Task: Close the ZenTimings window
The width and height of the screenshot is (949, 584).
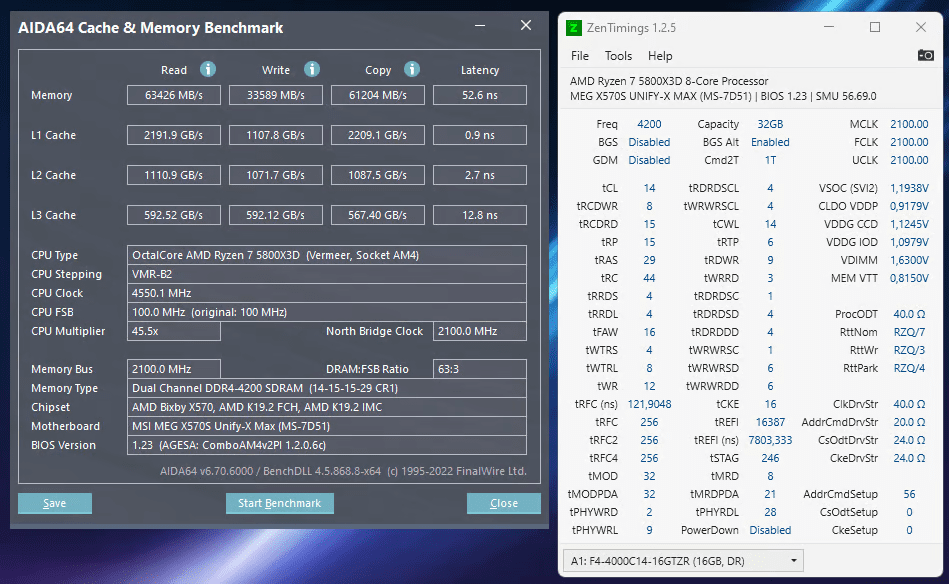Action: pos(921,27)
